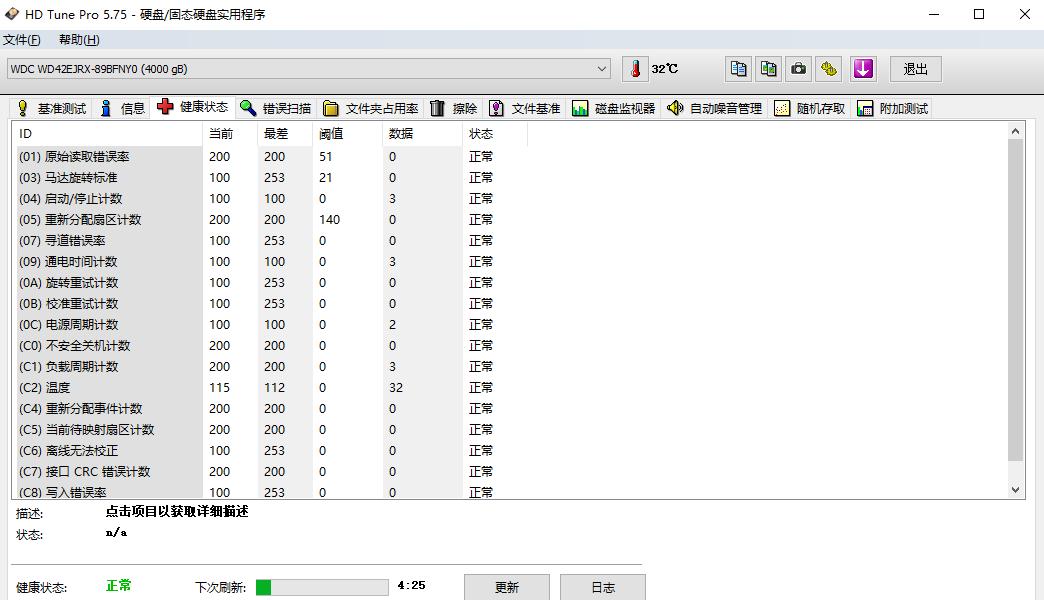
Task: Click the 更新 update button
Action: (507, 587)
